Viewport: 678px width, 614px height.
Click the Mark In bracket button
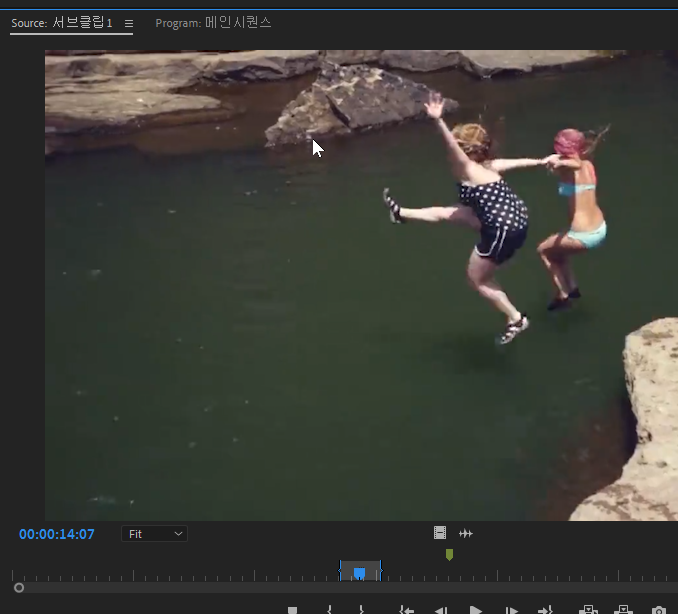328,610
